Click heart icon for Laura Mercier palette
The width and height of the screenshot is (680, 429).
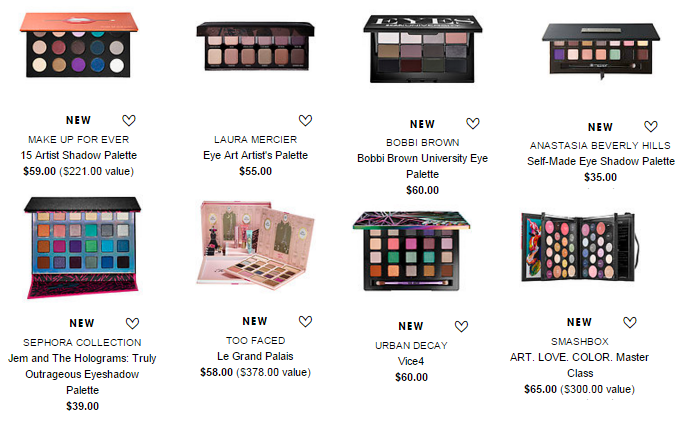[x=305, y=120]
